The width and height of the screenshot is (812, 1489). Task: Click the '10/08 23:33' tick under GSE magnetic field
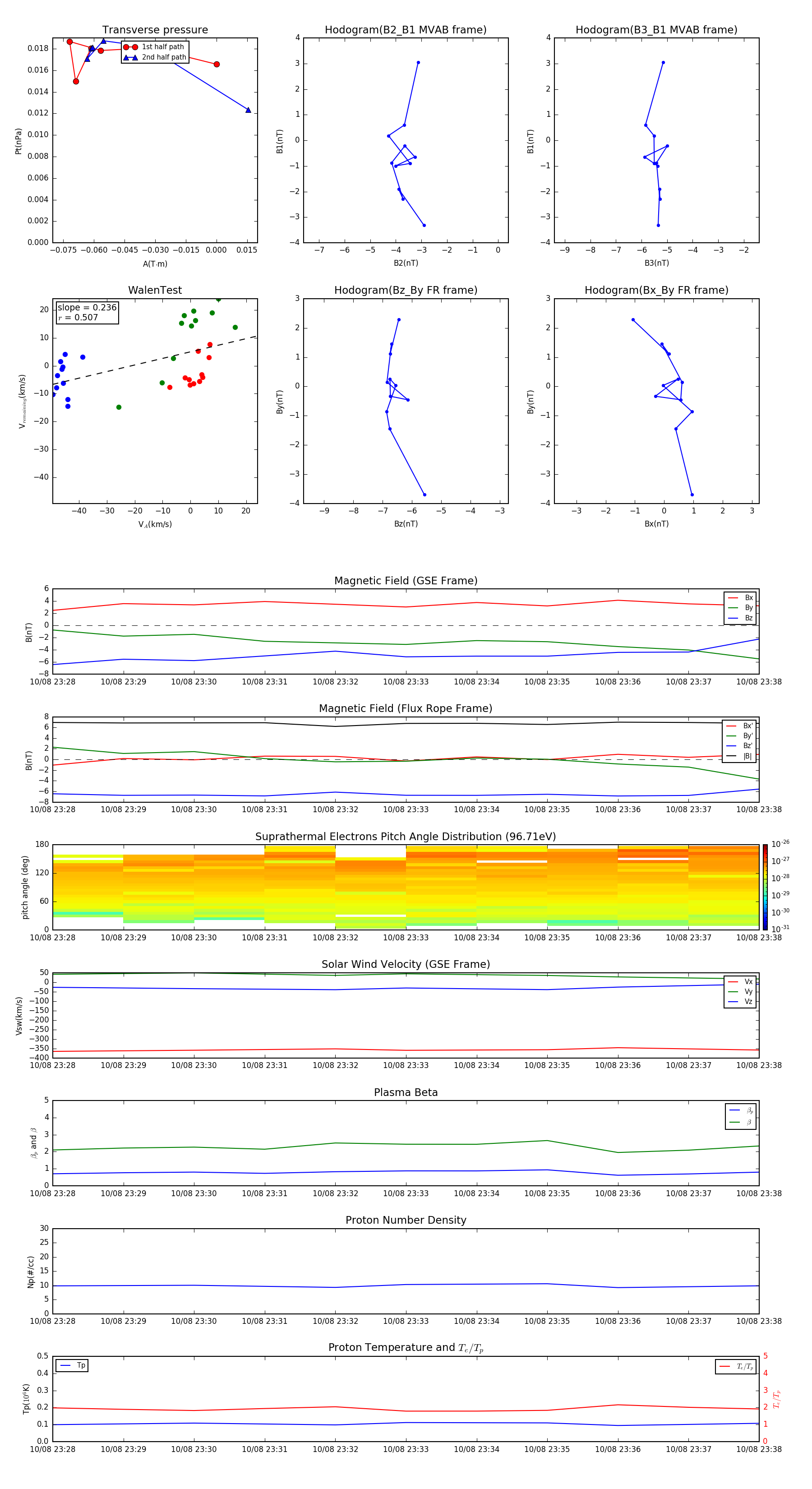(x=406, y=682)
